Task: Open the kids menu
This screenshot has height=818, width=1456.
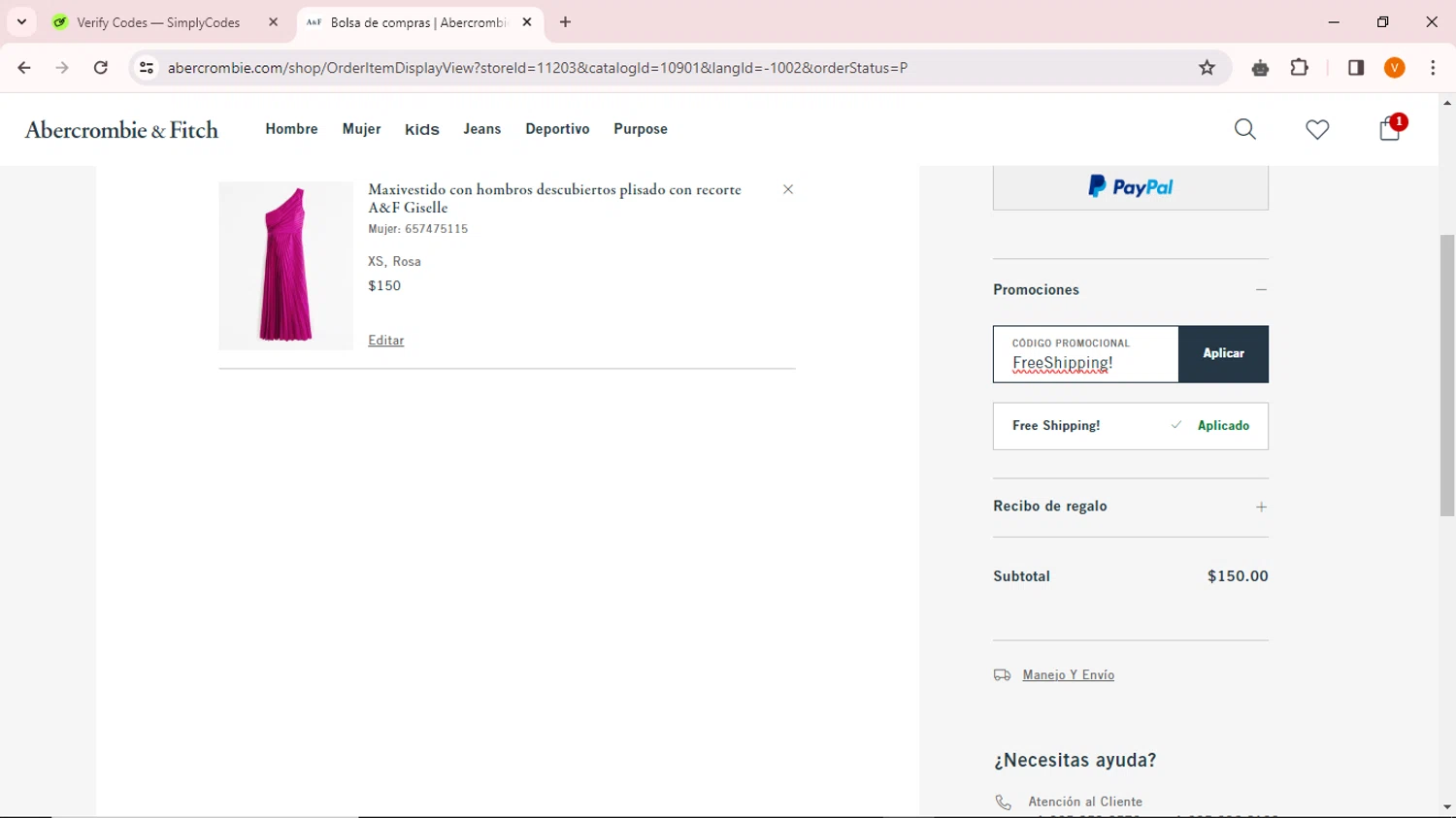Action: [422, 129]
